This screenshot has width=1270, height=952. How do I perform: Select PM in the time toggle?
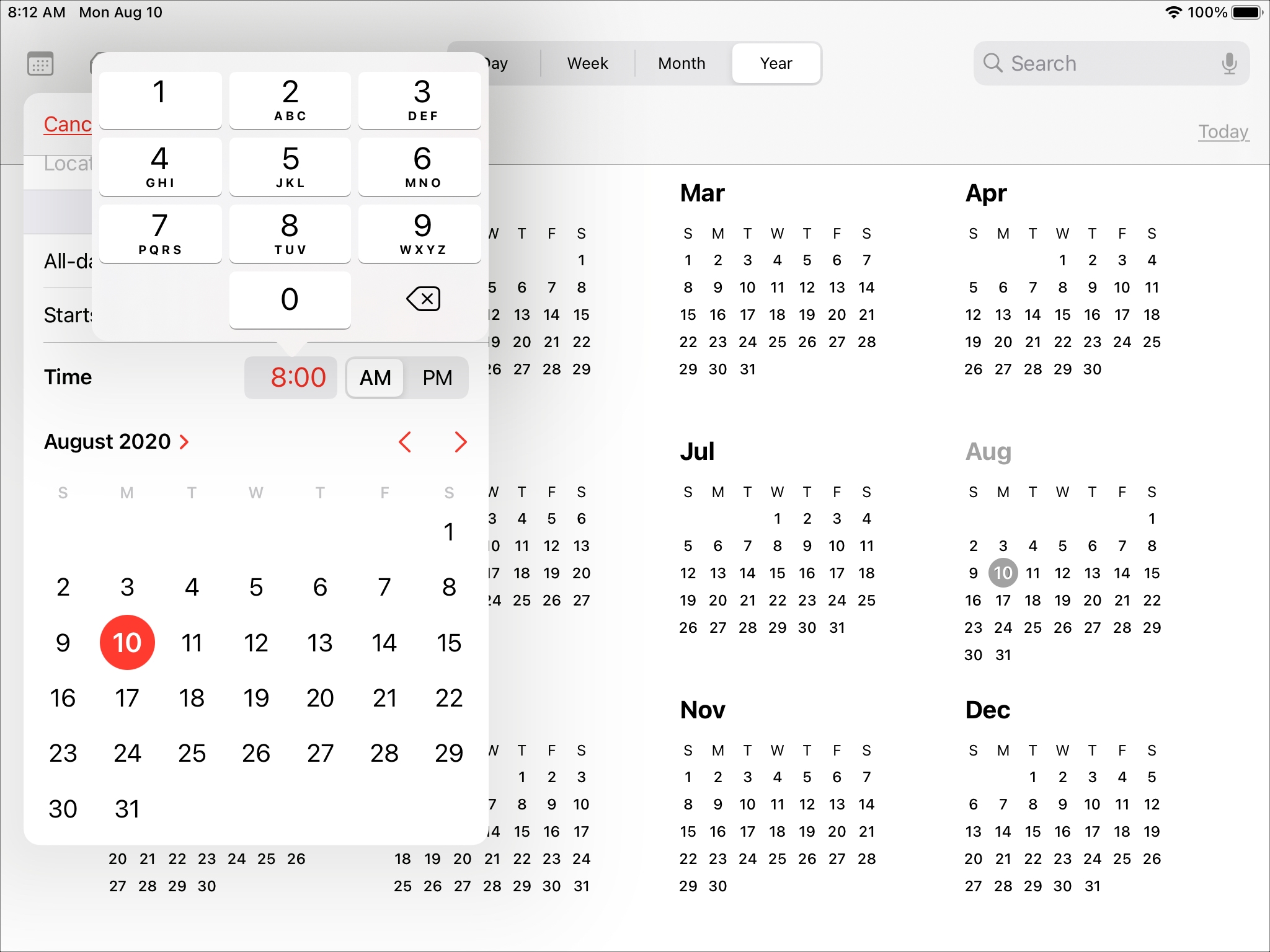tap(437, 377)
